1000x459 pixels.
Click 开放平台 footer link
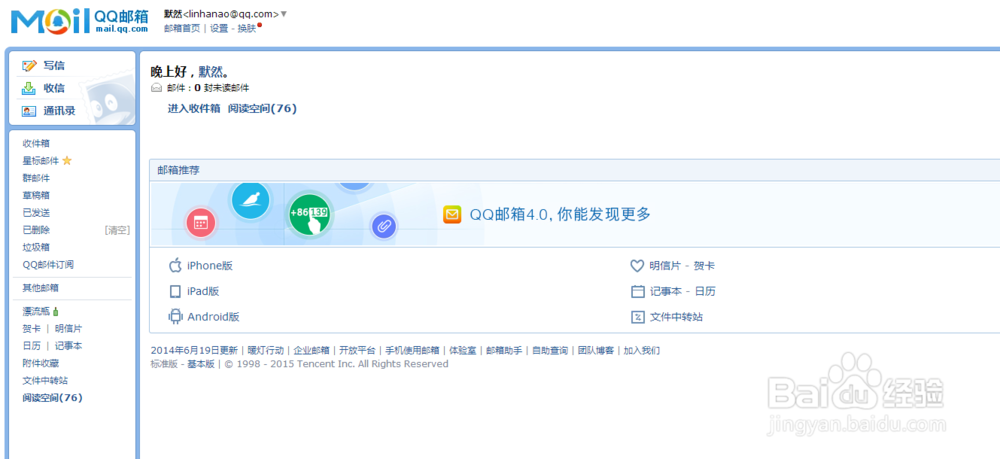[x=357, y=350]
